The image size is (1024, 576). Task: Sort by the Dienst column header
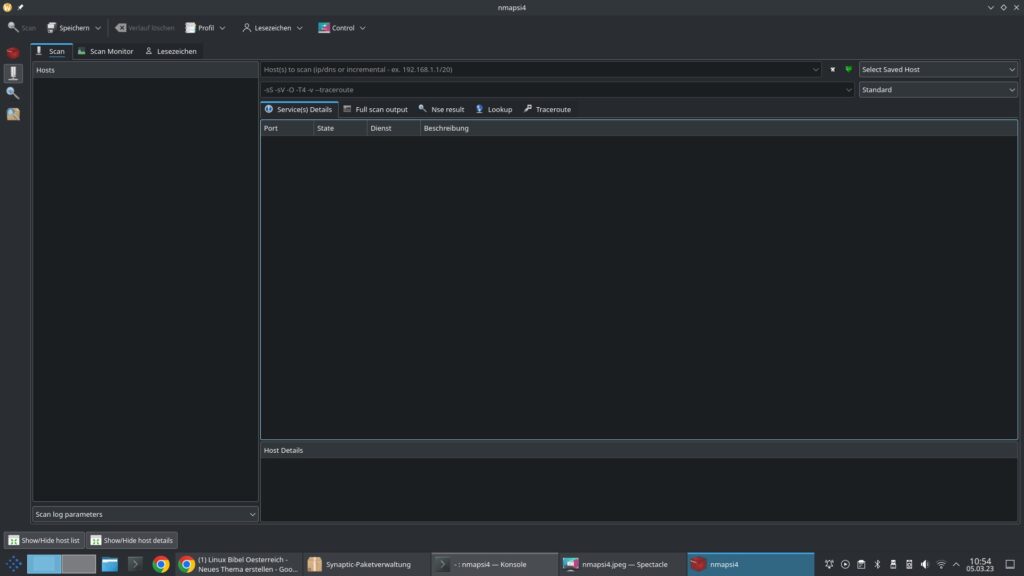(394, 128)
